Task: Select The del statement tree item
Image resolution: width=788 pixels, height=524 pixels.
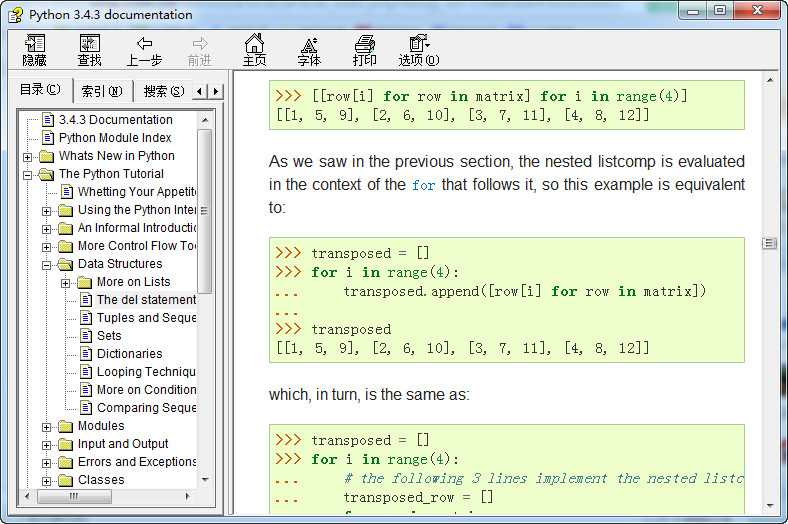Action: click(x=146, y=300)
